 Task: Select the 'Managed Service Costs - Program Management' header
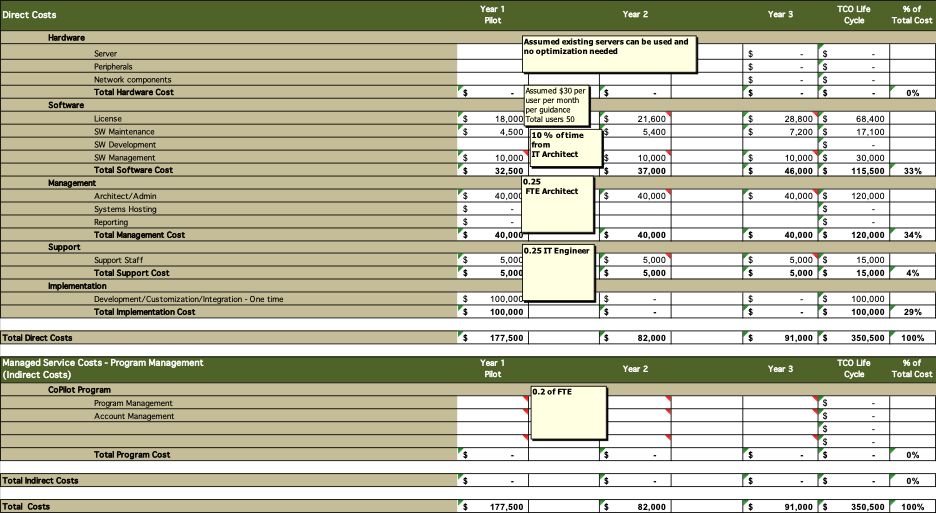point(103,362)
